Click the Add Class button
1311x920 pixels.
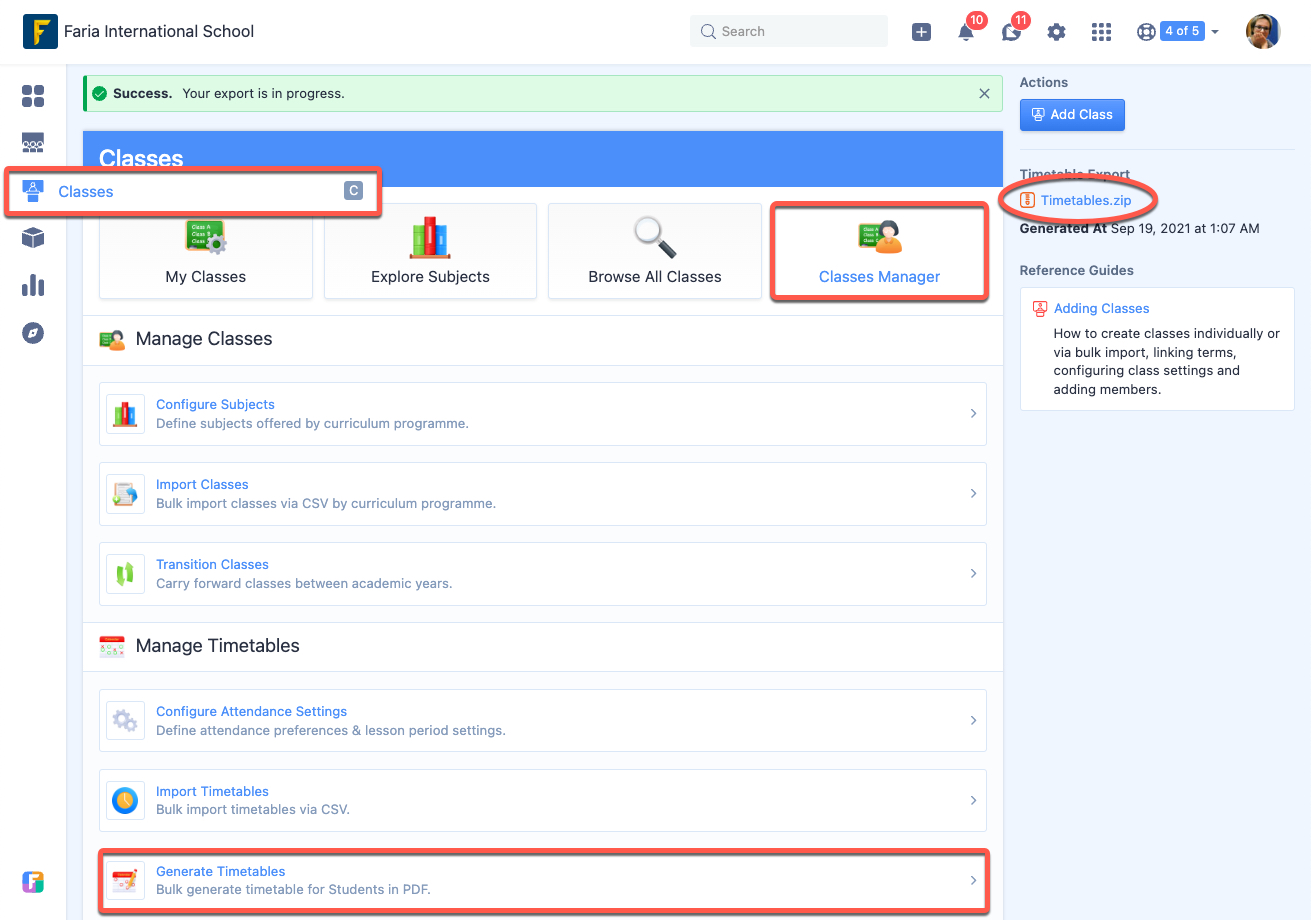click(1072, 115)
